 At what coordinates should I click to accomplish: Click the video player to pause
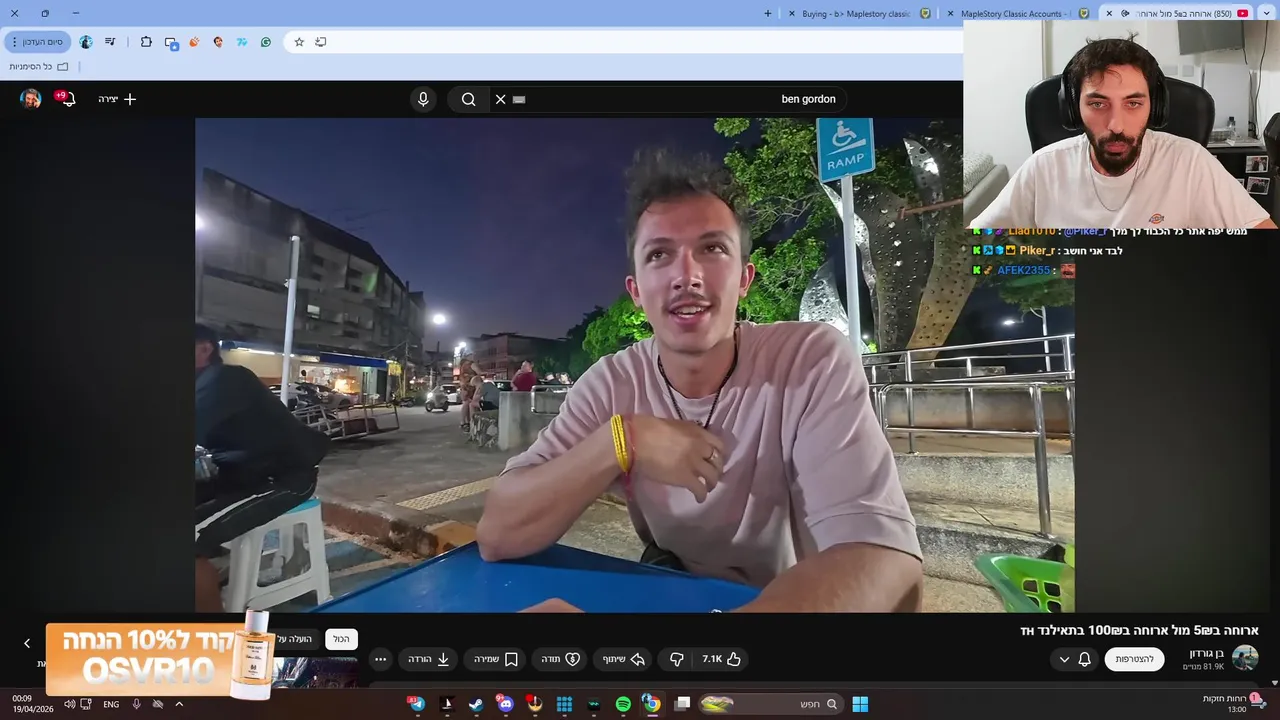coord(635,365)
